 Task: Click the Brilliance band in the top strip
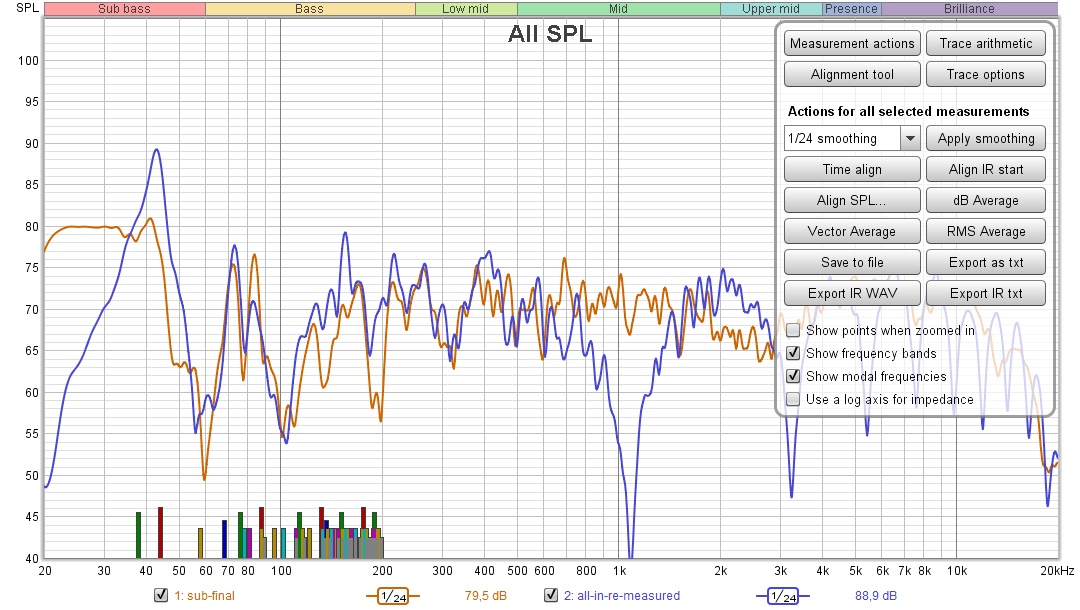coord(968,9)
